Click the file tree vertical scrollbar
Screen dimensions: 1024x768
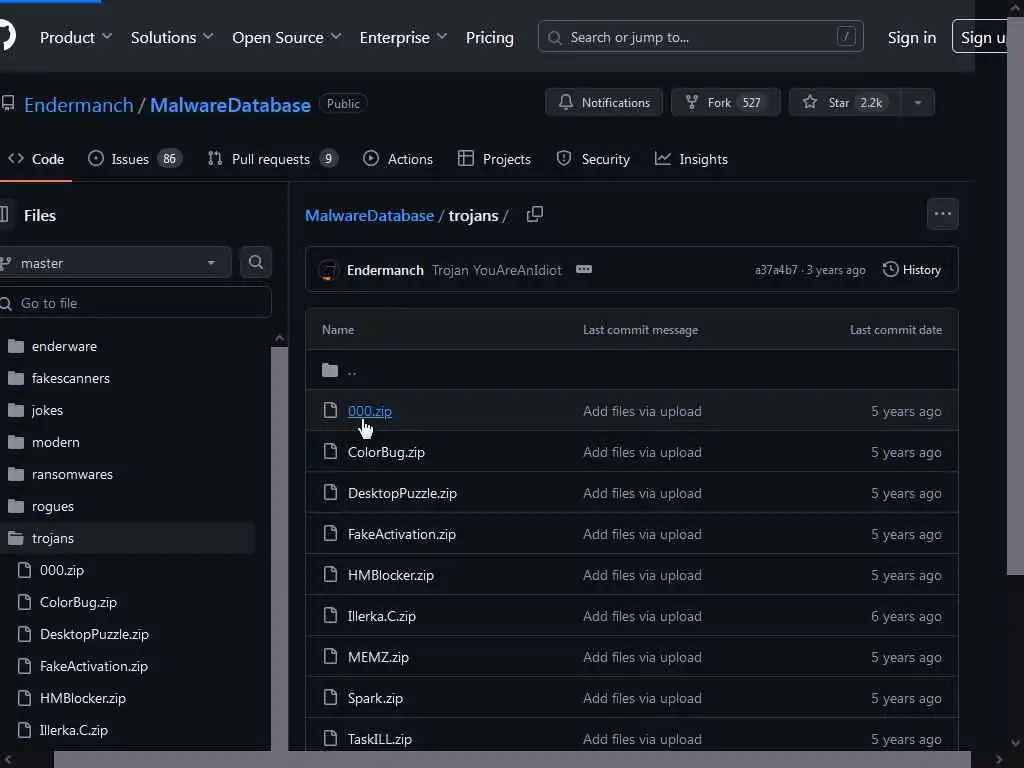point(280,549)
